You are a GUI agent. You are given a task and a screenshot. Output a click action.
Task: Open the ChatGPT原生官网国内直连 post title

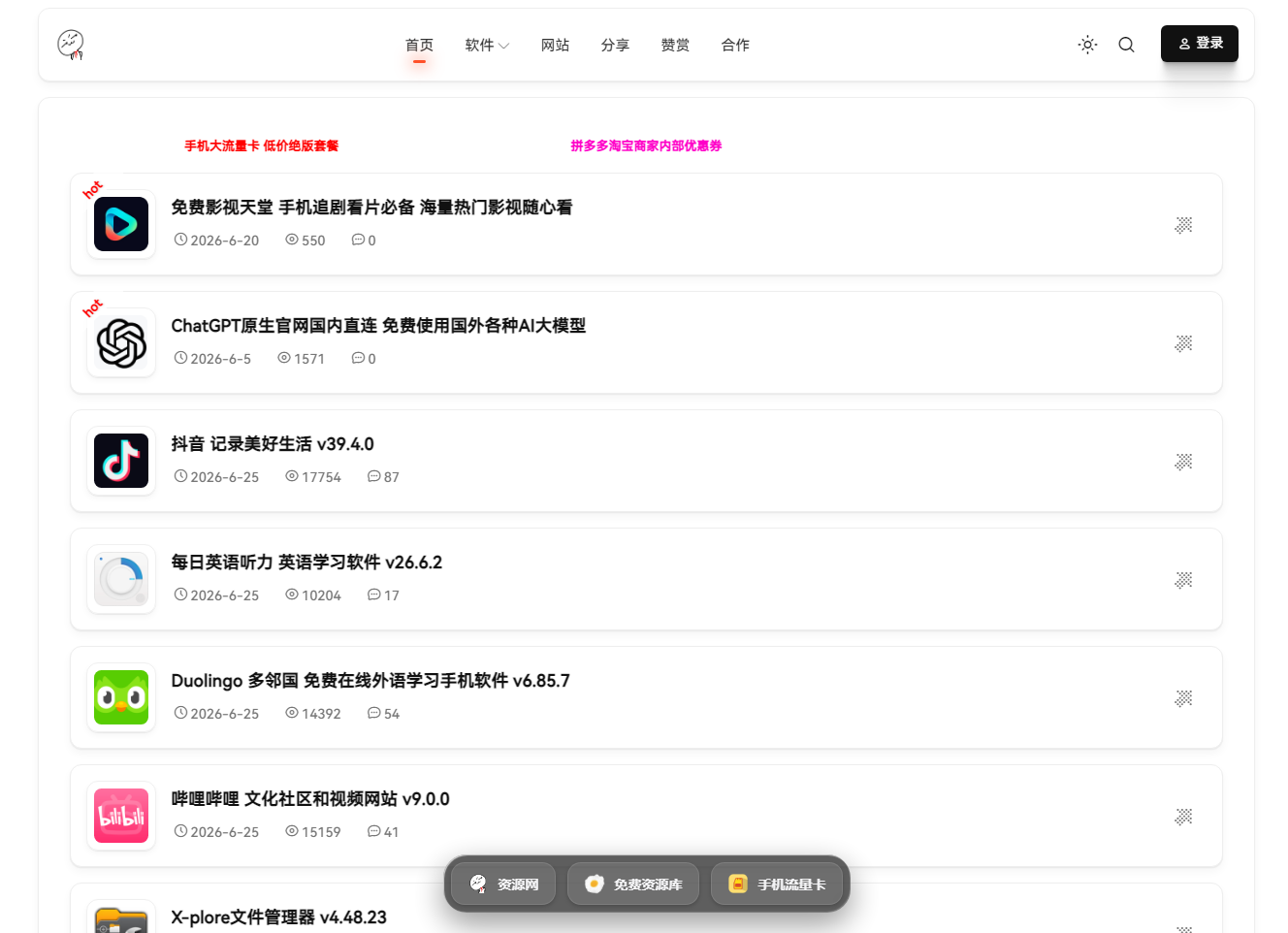point(378,326)
